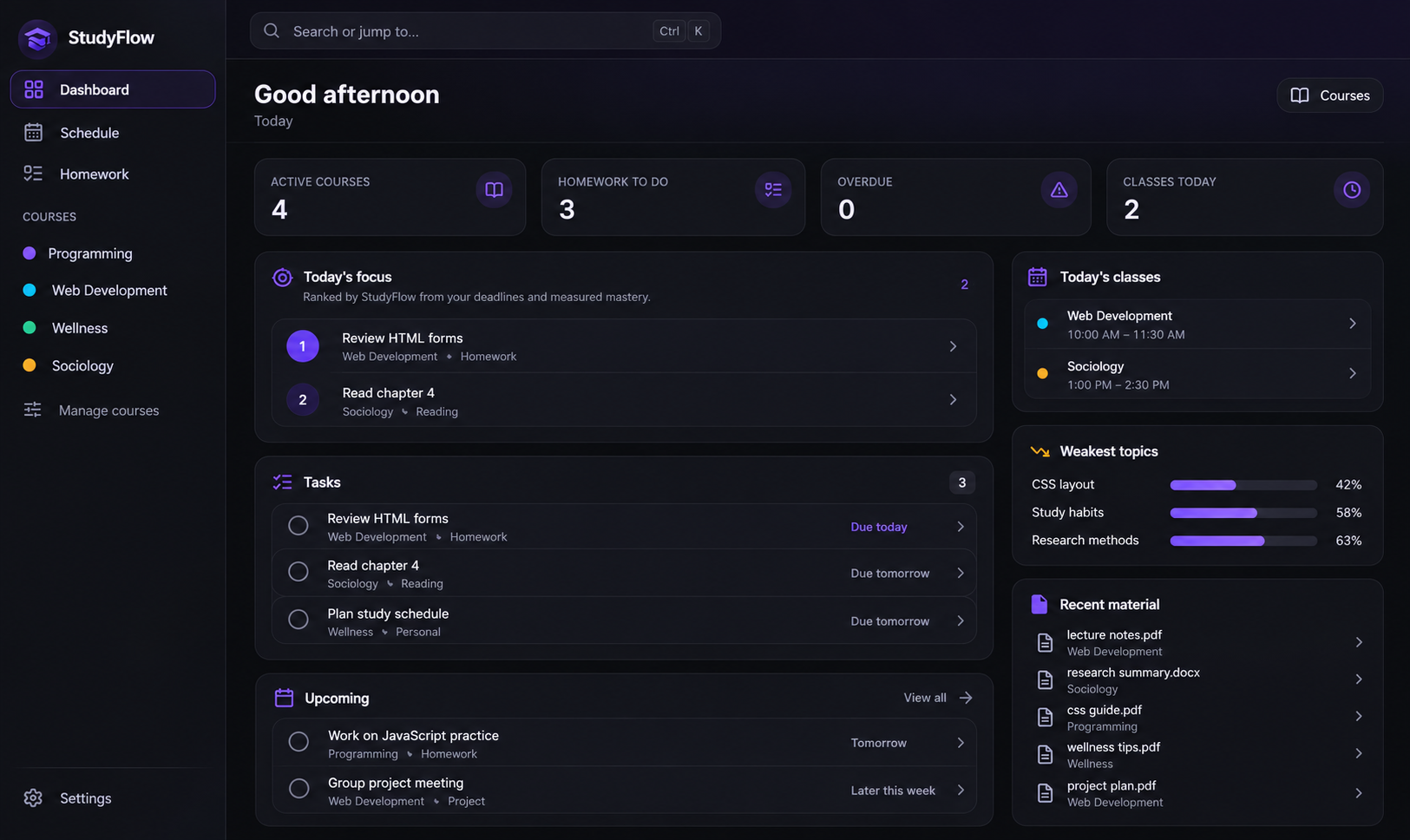
Task: Click the Classes Today clock icon
Action: pos(1352,190)
